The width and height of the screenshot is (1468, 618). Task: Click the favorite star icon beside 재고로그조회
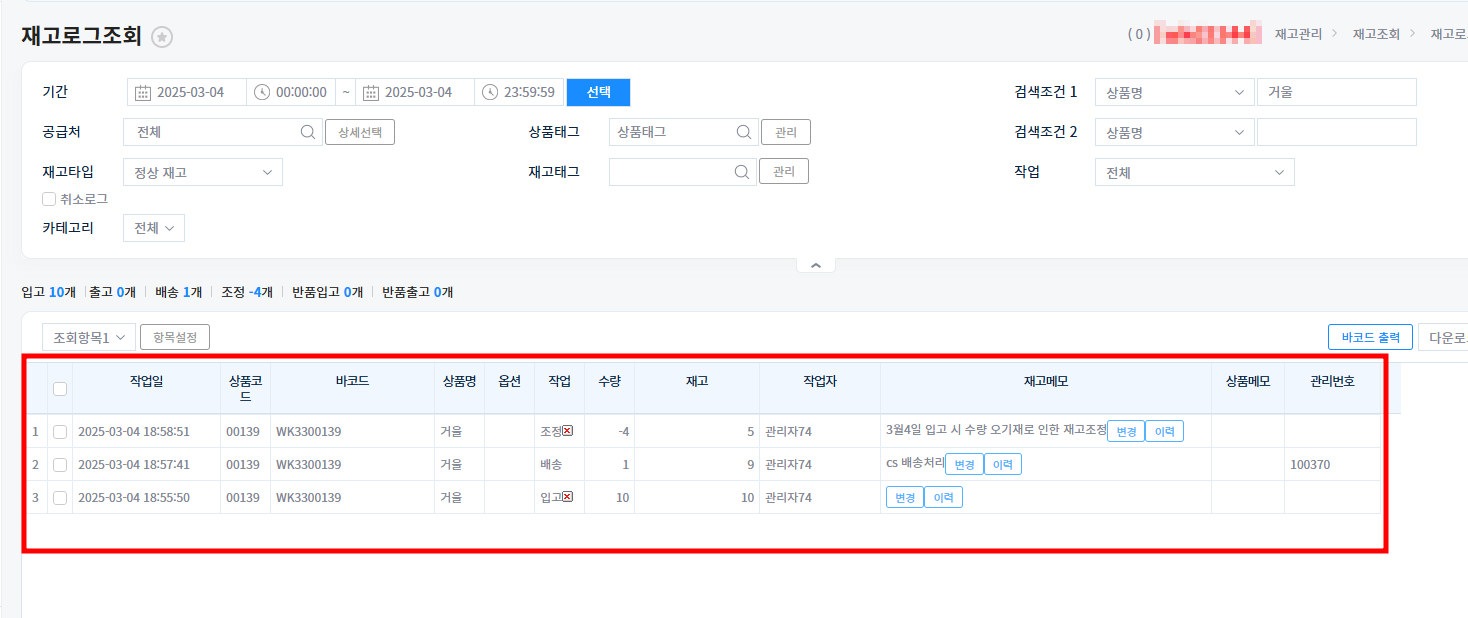click(x=162, y=37)
